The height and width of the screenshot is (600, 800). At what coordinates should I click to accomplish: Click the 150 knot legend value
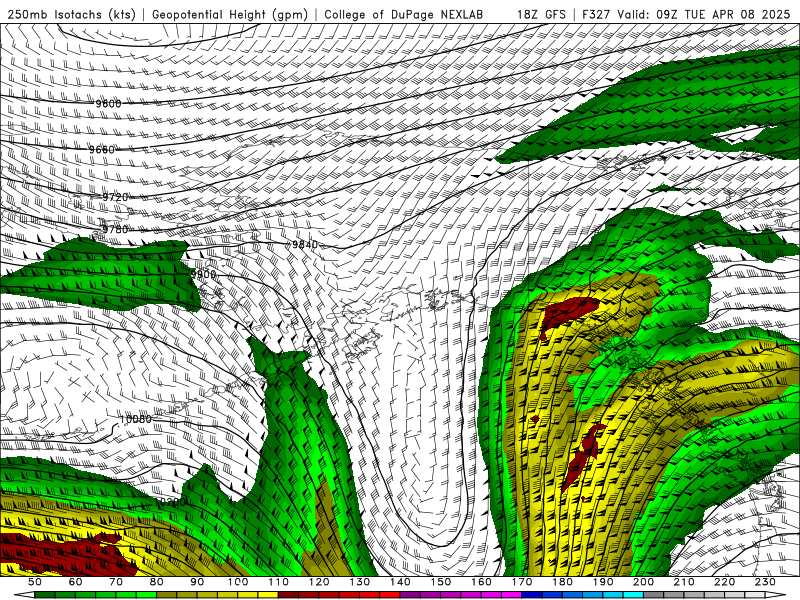(x=440, y=582)
